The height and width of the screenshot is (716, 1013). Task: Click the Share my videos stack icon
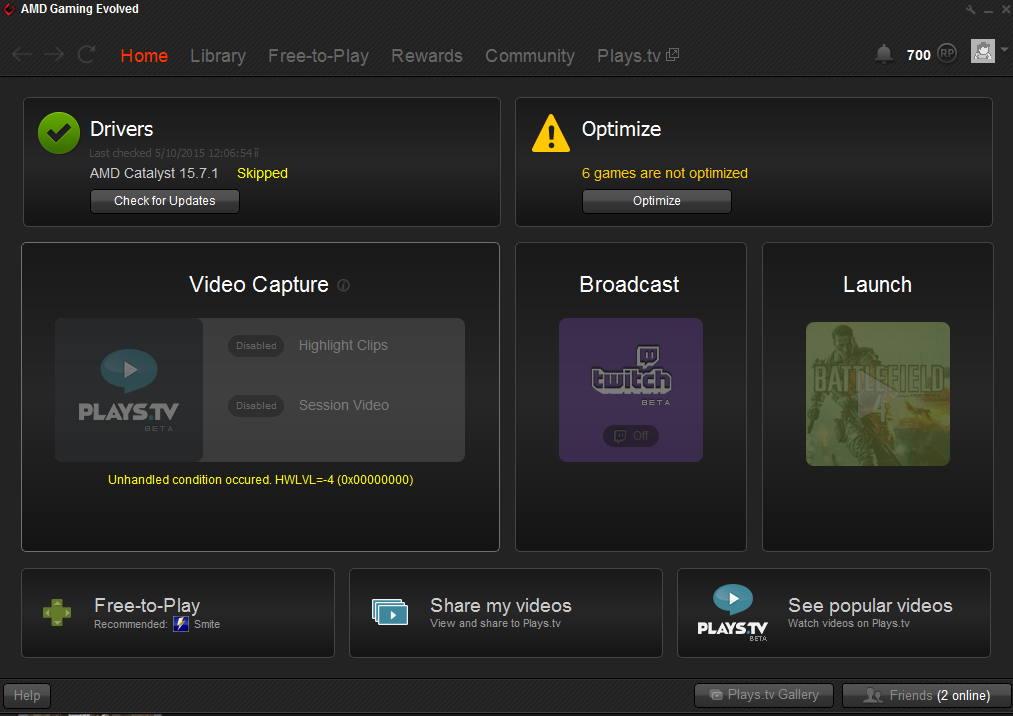click(x=390, y=612)
